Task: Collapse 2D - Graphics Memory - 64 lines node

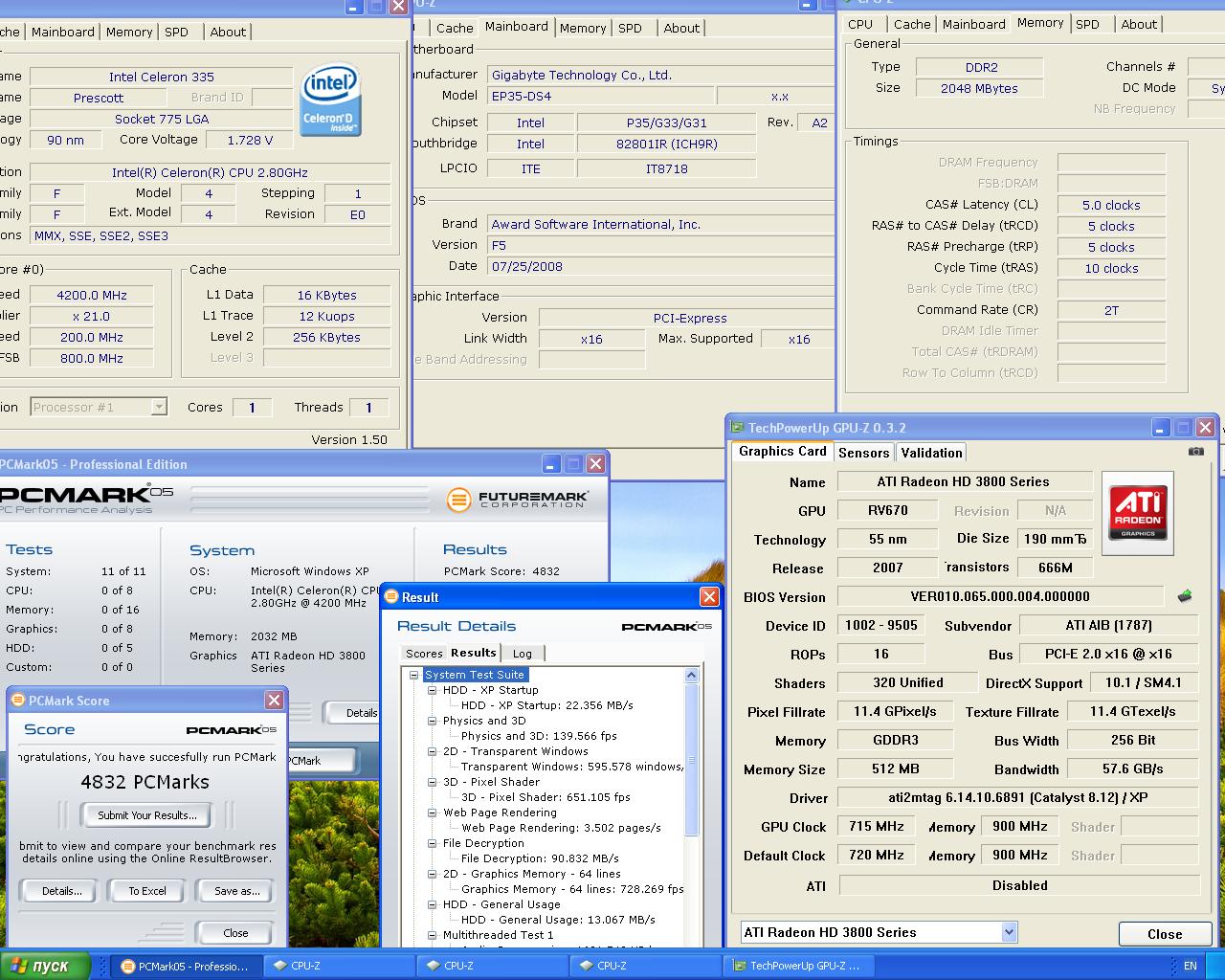Action: coord(433,874)
